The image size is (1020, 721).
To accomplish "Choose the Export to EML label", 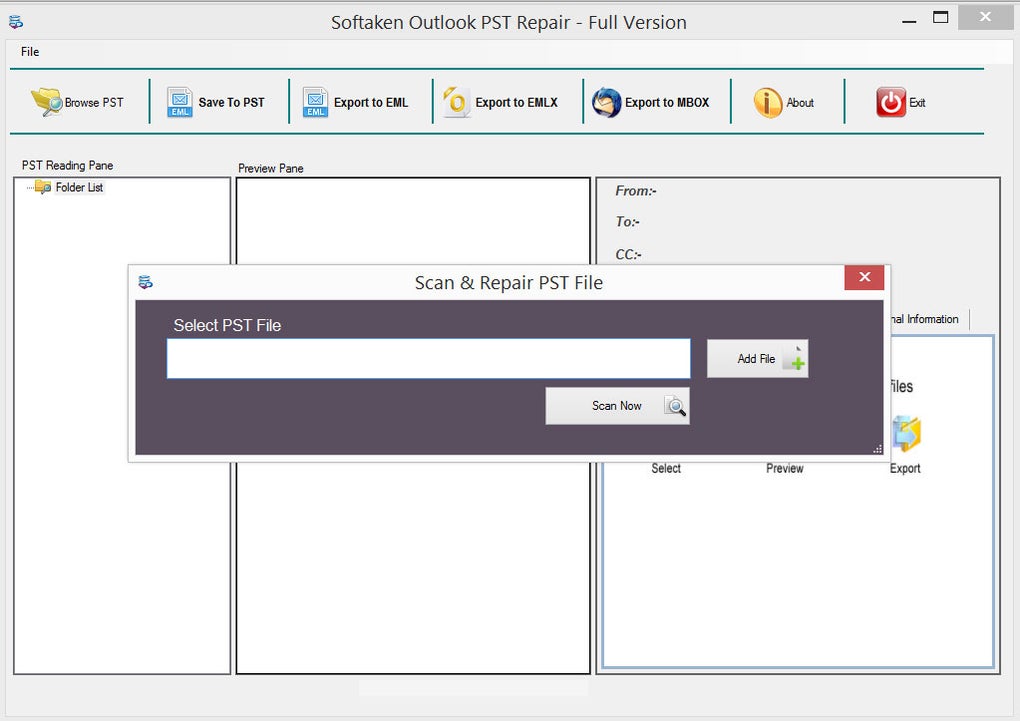I will coord(371,103).
